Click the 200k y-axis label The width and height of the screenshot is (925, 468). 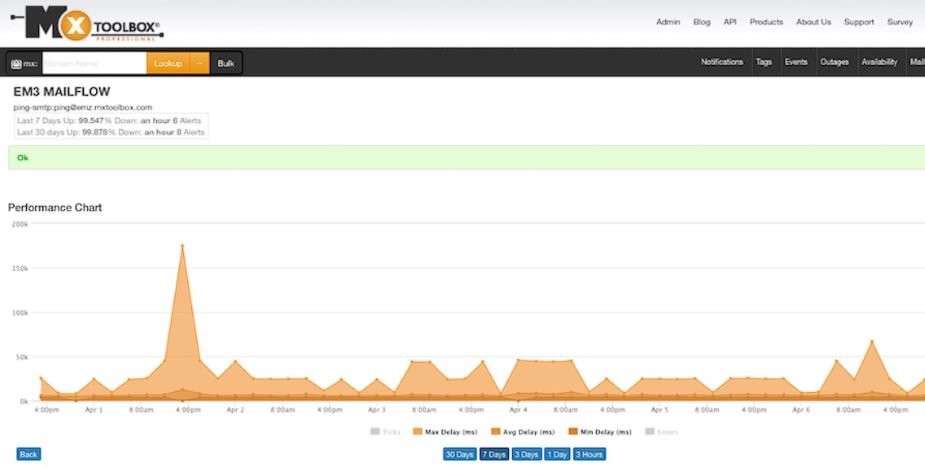tap(20, 224)
